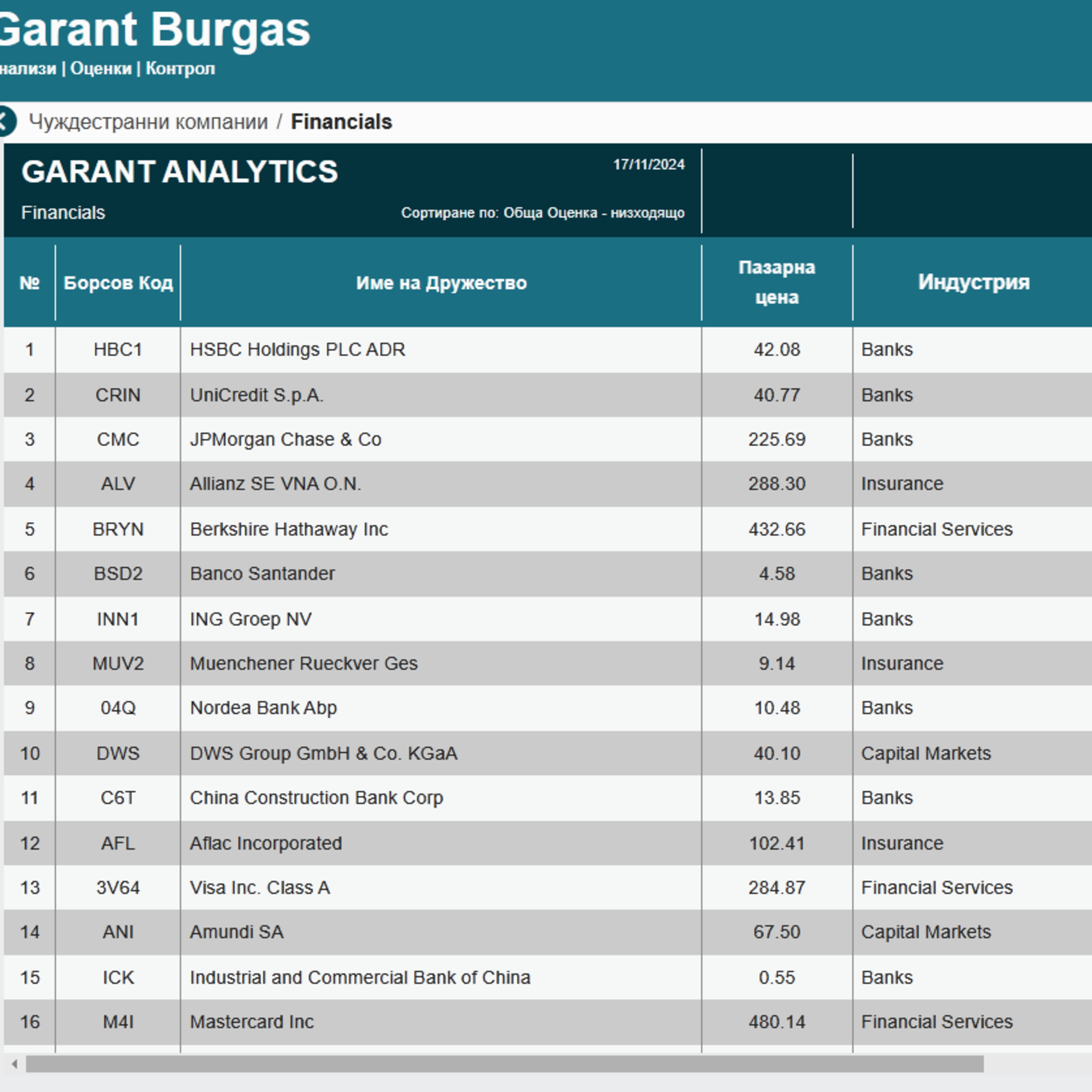1092x1092 pixels.
Task: Click price 40.10
Action: (777, 753)
